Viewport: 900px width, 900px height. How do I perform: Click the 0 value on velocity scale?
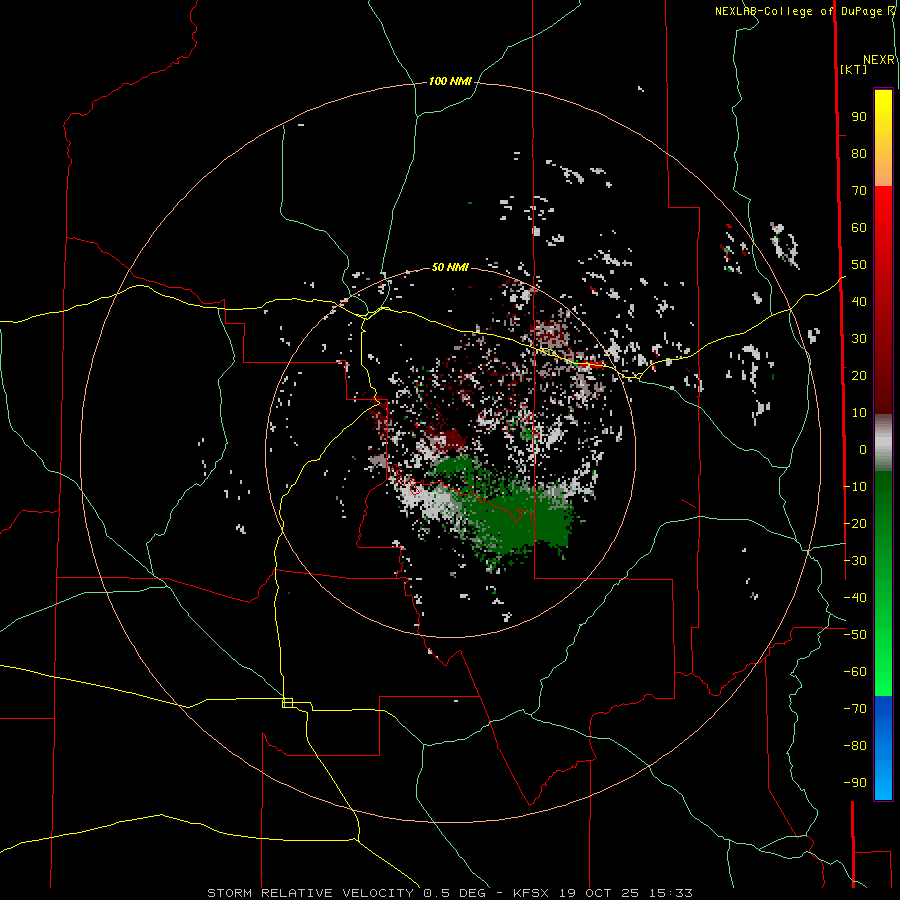[863, 449]
